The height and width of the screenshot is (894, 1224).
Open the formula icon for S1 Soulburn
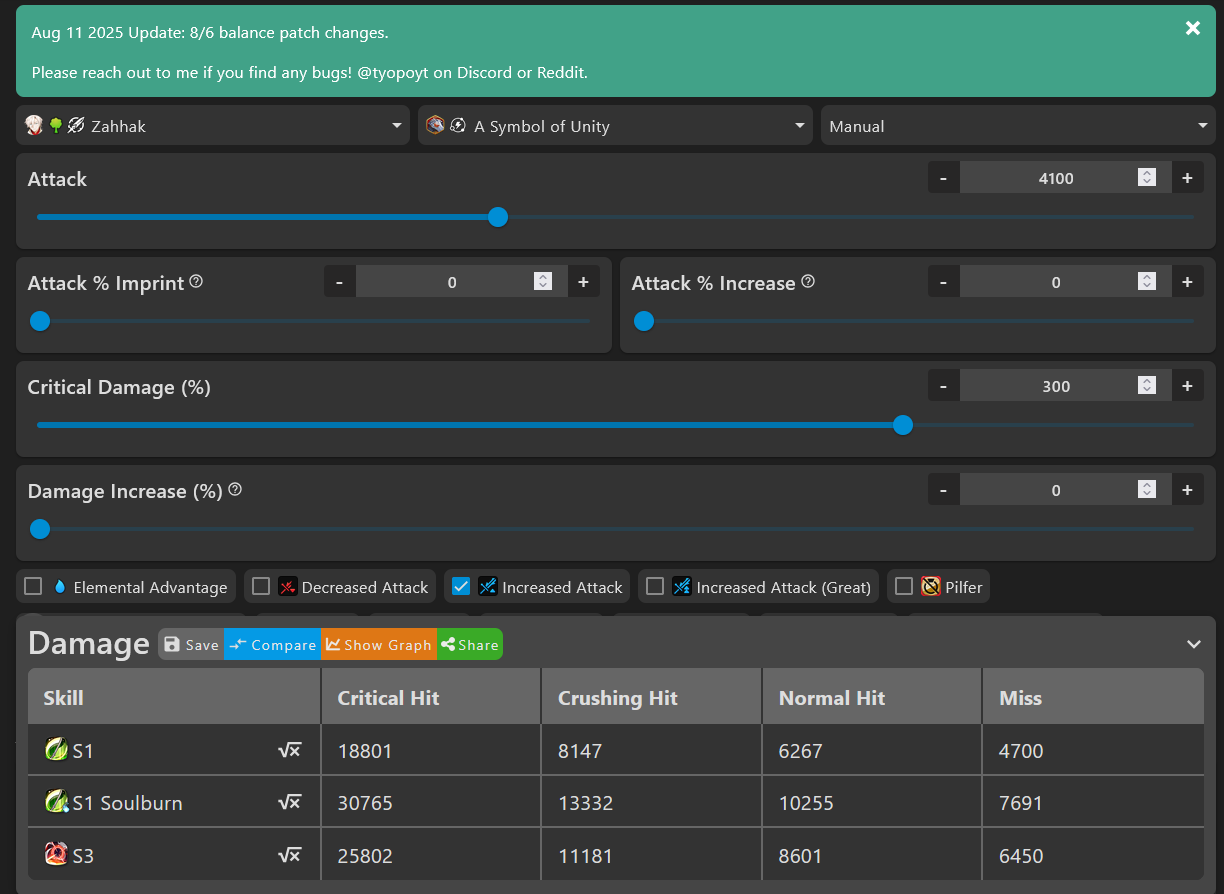pos(289,803)
